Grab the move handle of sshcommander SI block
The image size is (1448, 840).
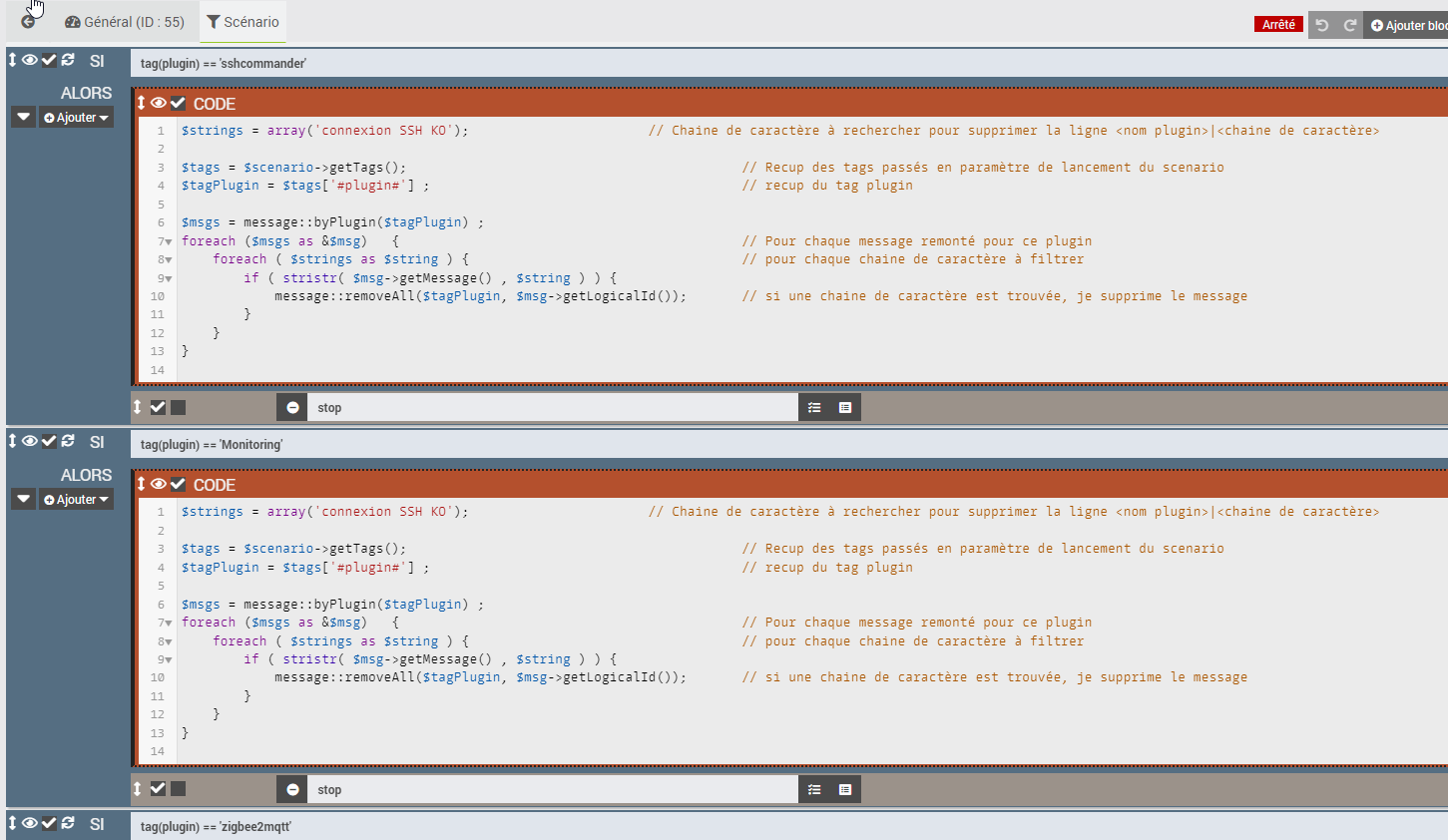click(x=13, y=60)
